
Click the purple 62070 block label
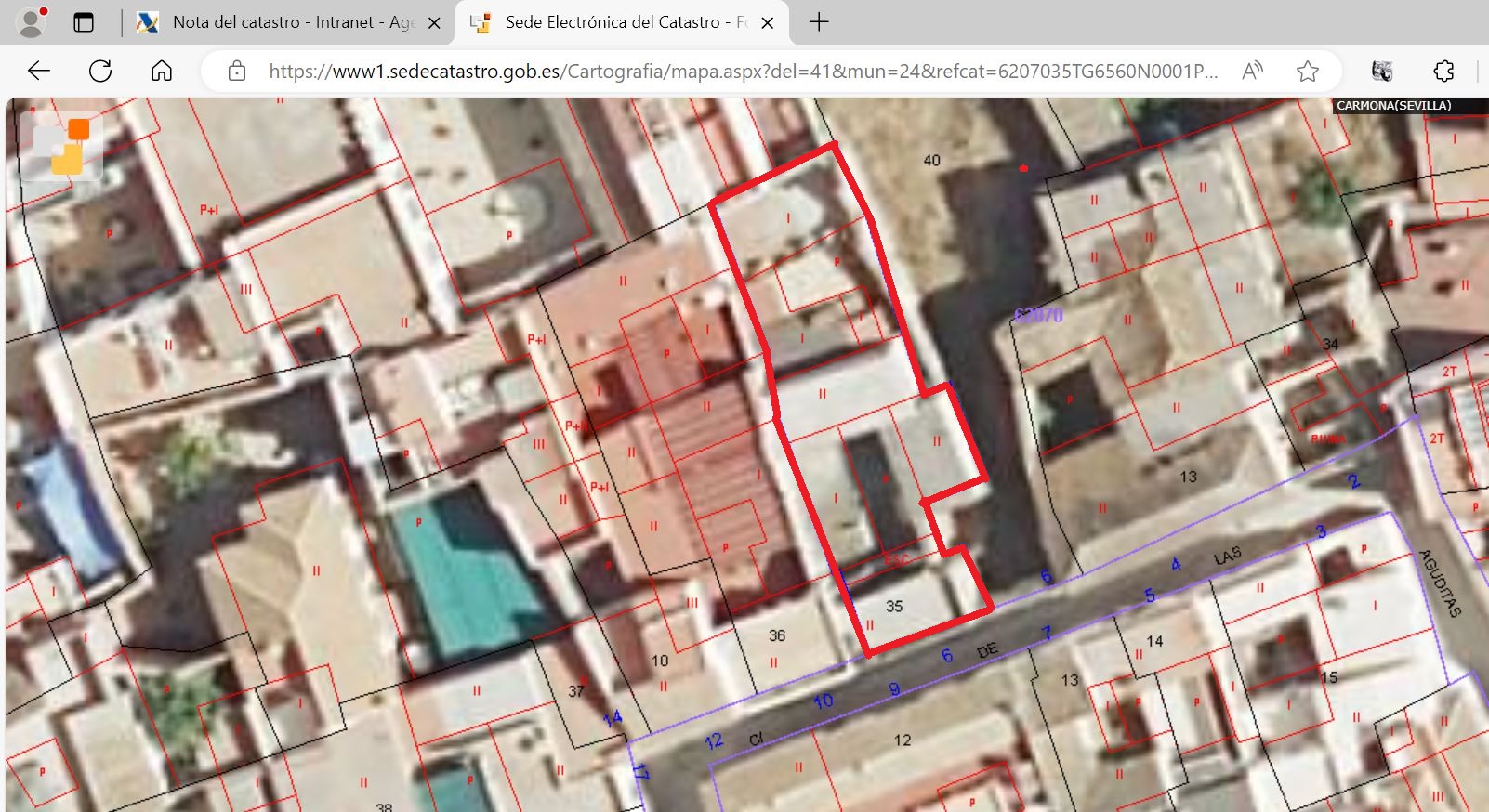click(1038, 315)
